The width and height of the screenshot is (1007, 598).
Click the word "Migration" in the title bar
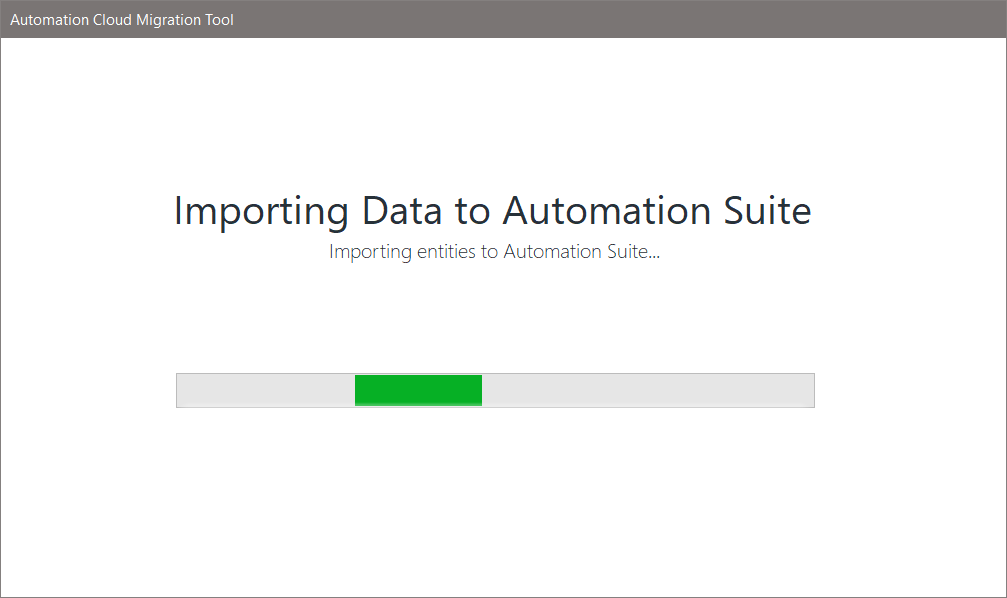tap(167, 19)
